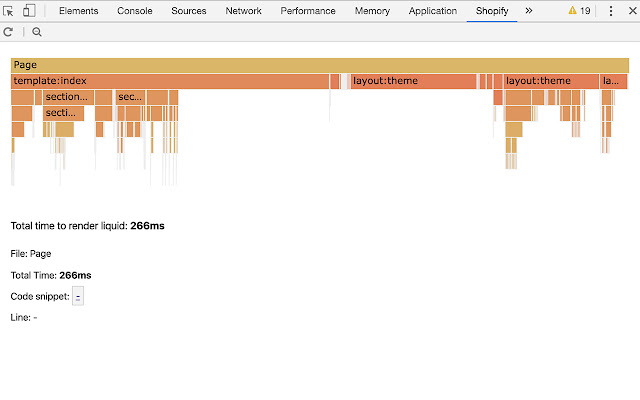Show more tabs with the chevron
Viewport: 640px width, 400px height.
coord(529,11)
